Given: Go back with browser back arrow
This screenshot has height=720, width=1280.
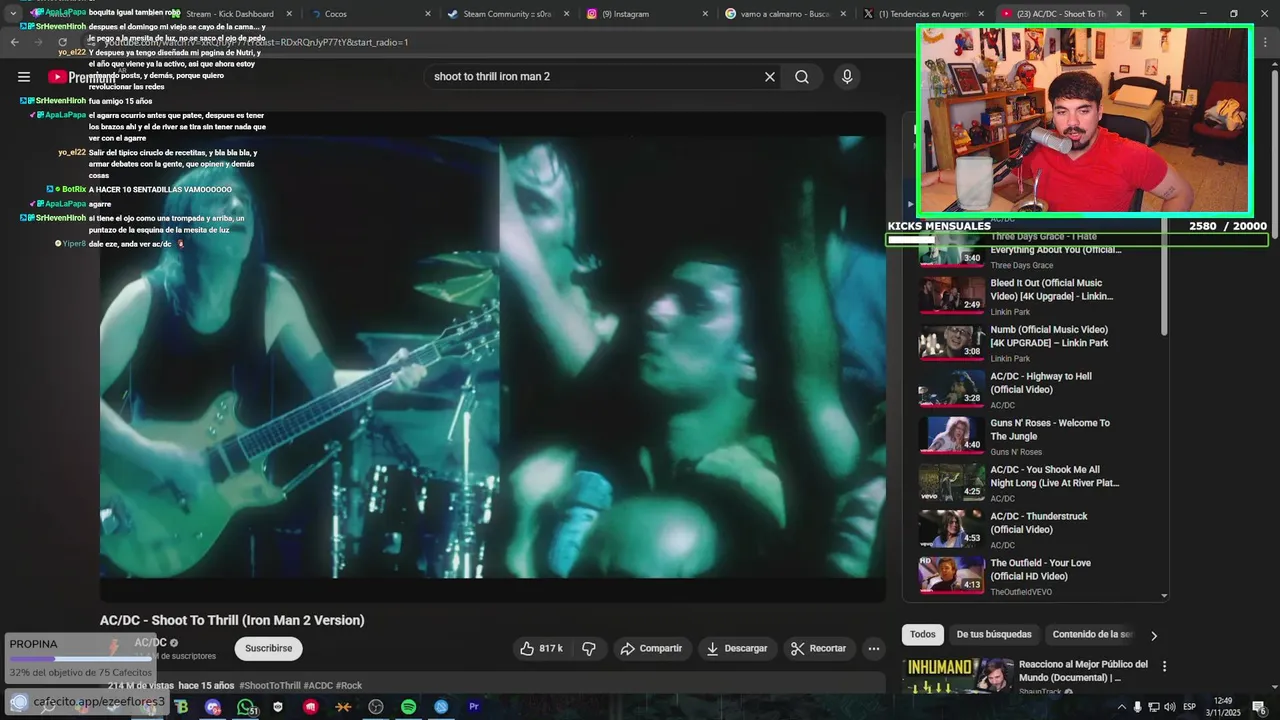Looking at the screenshot, I should coord(15,42).
